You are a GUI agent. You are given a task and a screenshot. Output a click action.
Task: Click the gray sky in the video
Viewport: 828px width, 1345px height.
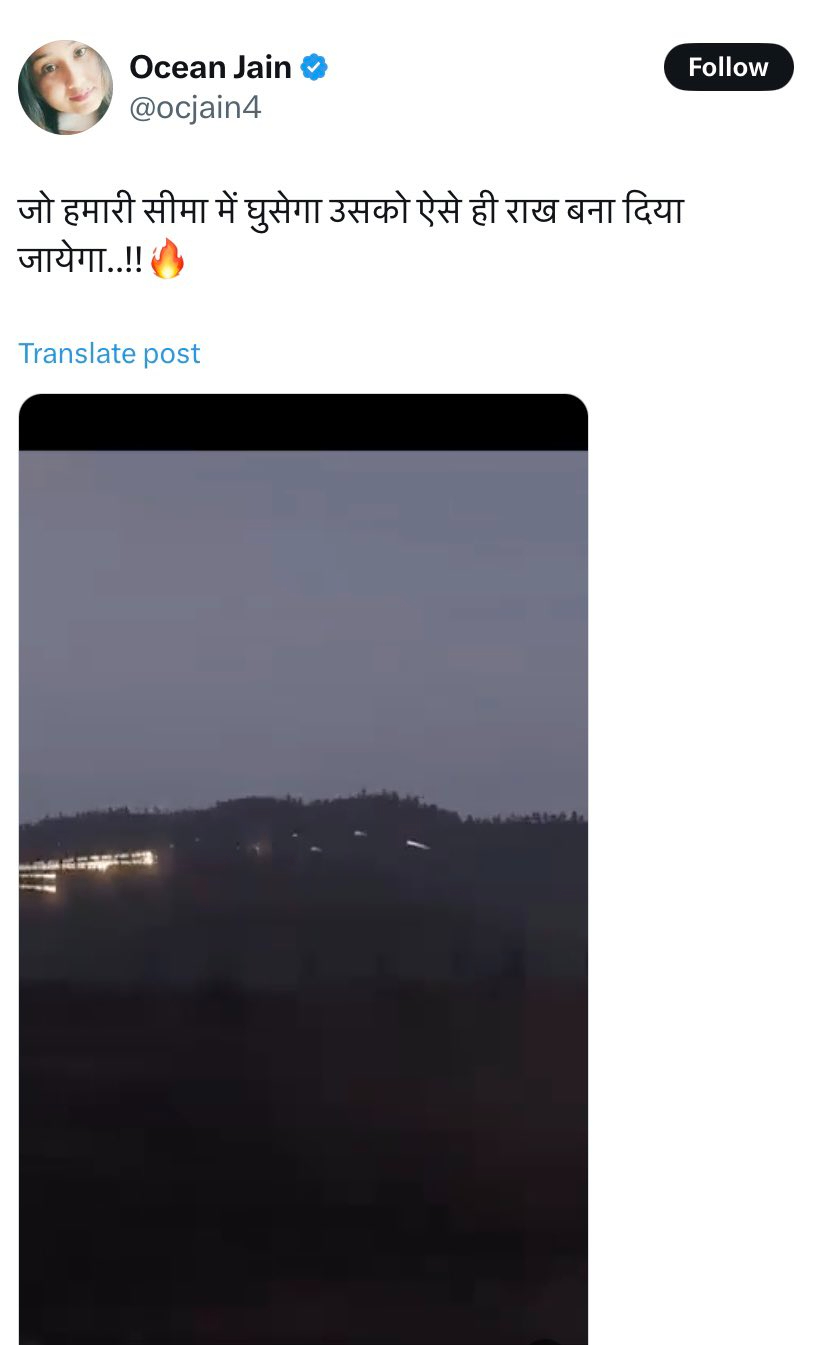tap(303, 620)
